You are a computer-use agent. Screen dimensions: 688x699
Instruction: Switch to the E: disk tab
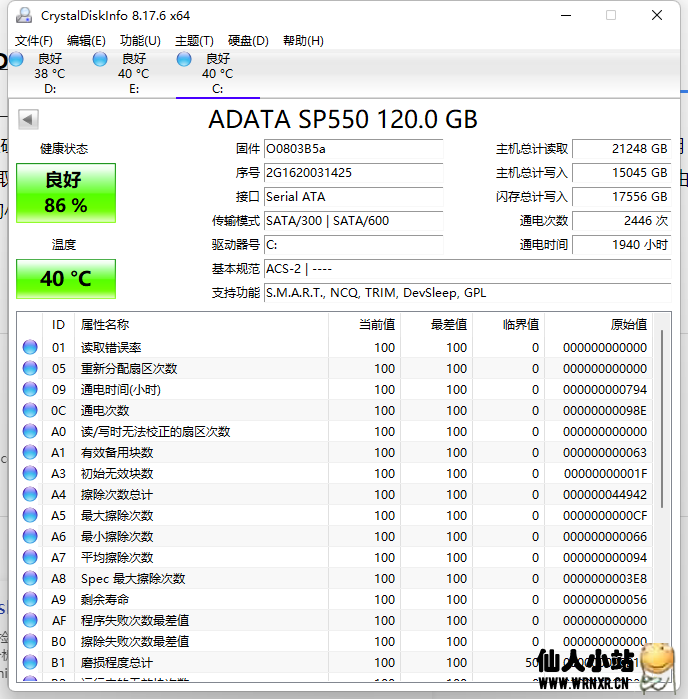[x=134, y=74]
